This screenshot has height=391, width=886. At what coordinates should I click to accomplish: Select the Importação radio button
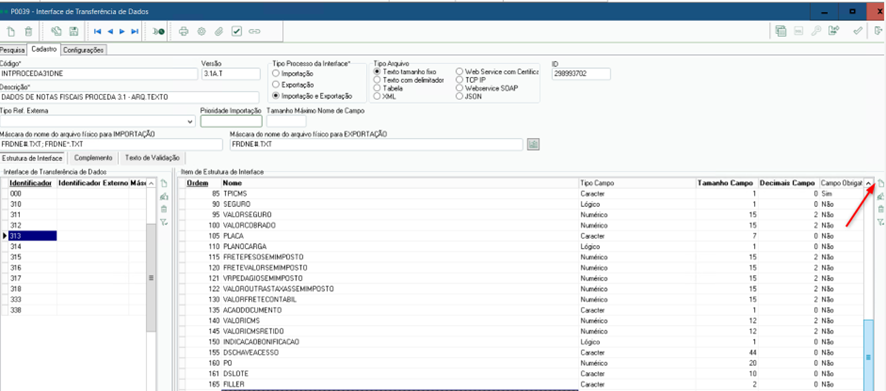click(x=276, y=73)
